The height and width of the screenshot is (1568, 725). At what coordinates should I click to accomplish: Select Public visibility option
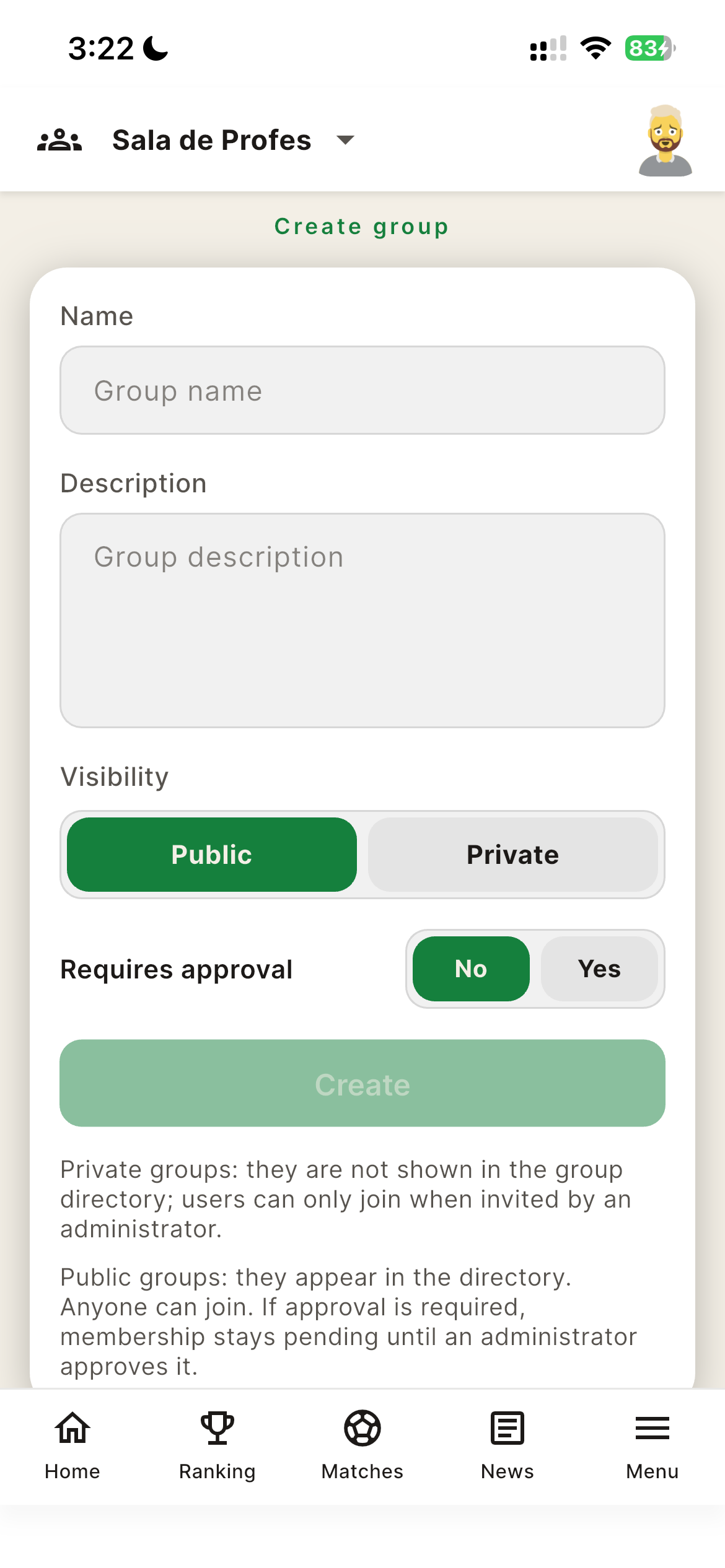pyautogui.click(x=212, y=855)
